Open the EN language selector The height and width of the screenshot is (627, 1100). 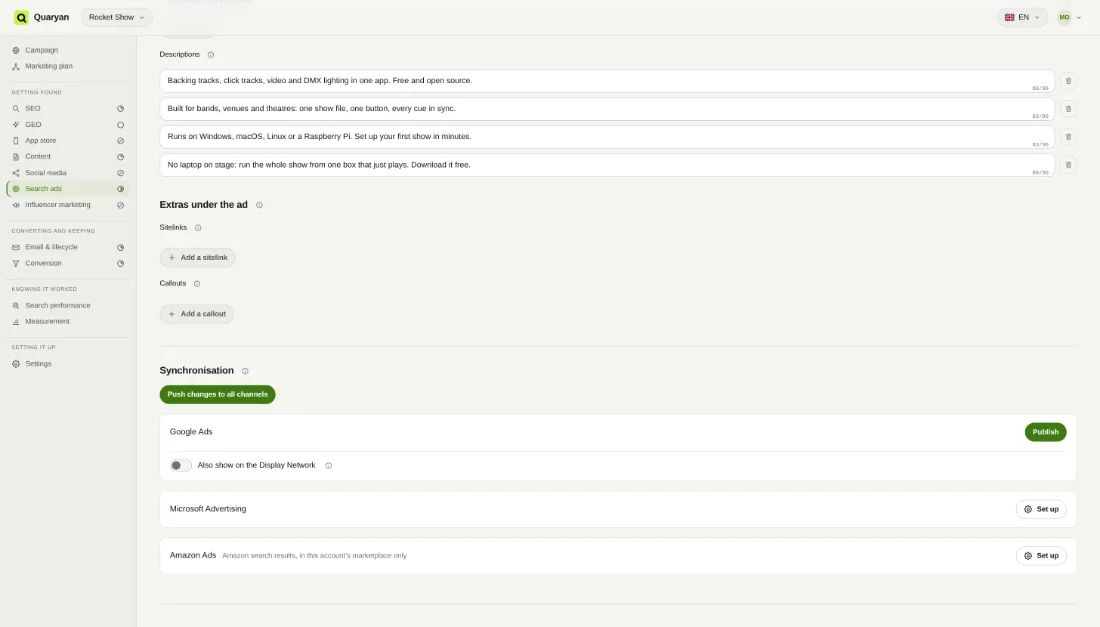point(1022,18)
